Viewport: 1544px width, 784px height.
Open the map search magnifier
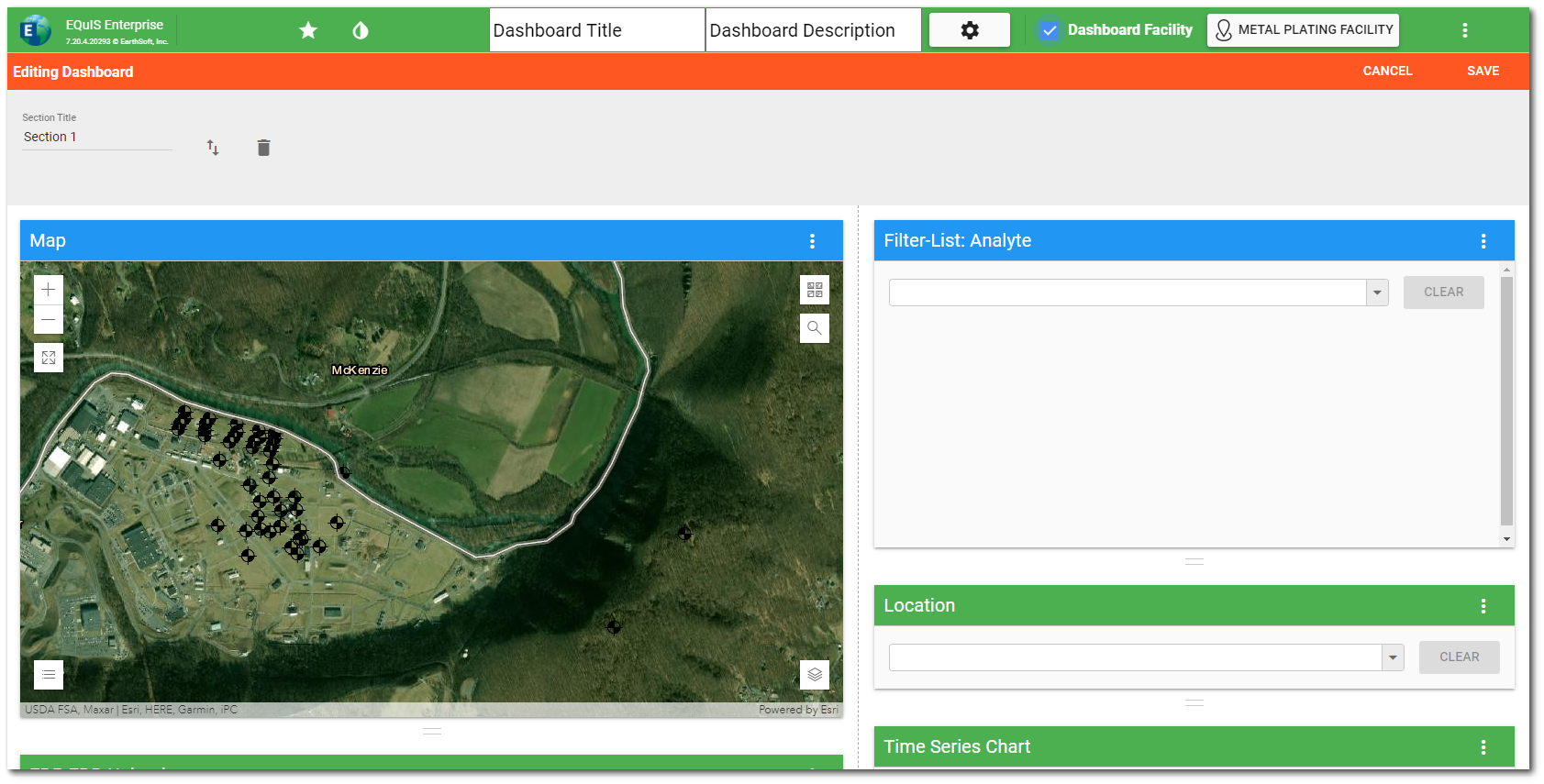pos(814,328)
